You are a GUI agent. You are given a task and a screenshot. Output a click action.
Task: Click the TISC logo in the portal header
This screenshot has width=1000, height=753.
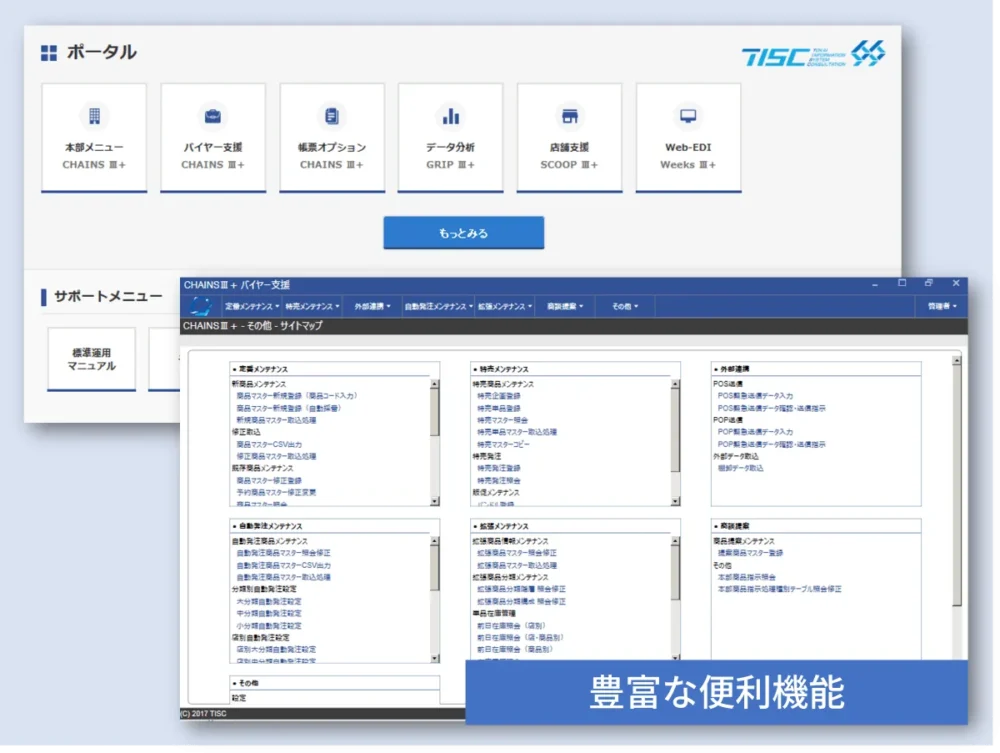click(813, 54)
